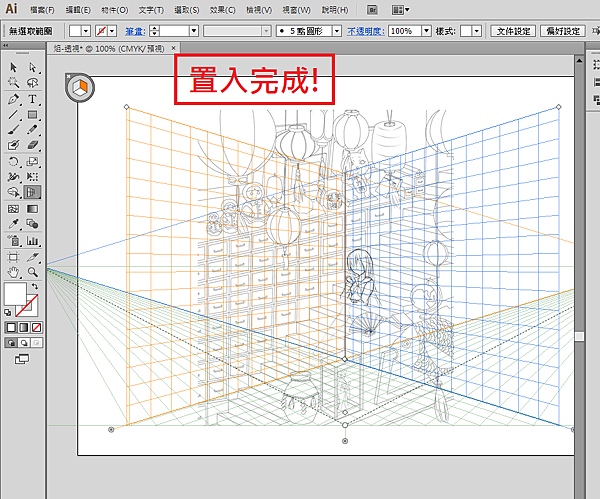Click the large white fill color swatch
Viewport: 600px width, 499px height.
tap(16, 295)
